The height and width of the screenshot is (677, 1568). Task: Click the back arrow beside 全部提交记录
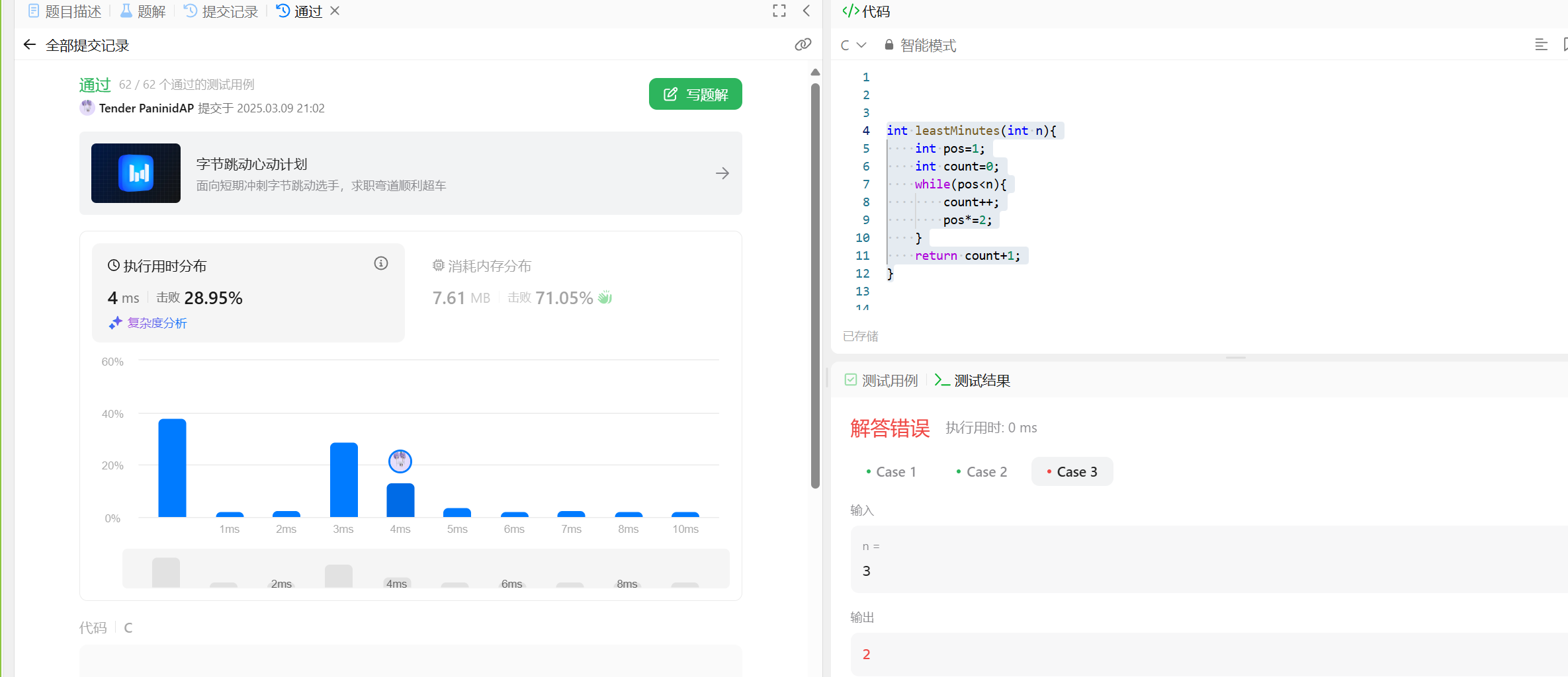tap(29, 45)
